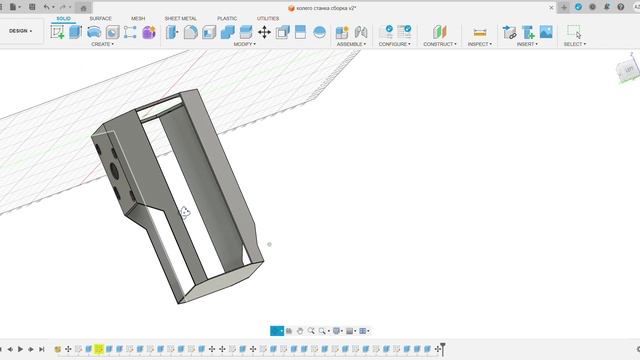Step timeline back one feature
Image resolution: width=640 pixels, height=360 pixels.
(10, 349)
